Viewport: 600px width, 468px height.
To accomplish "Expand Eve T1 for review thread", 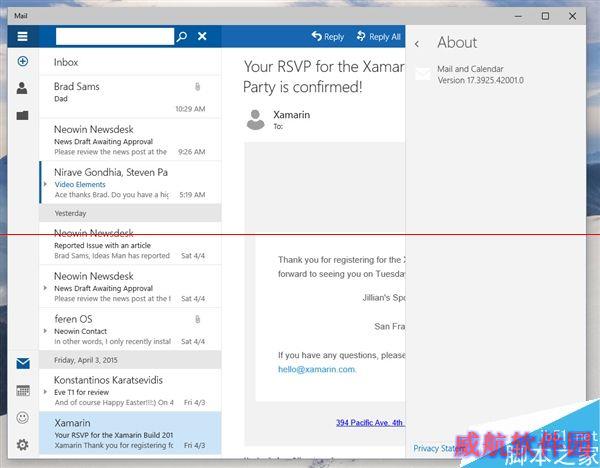I will coord(45,391).
